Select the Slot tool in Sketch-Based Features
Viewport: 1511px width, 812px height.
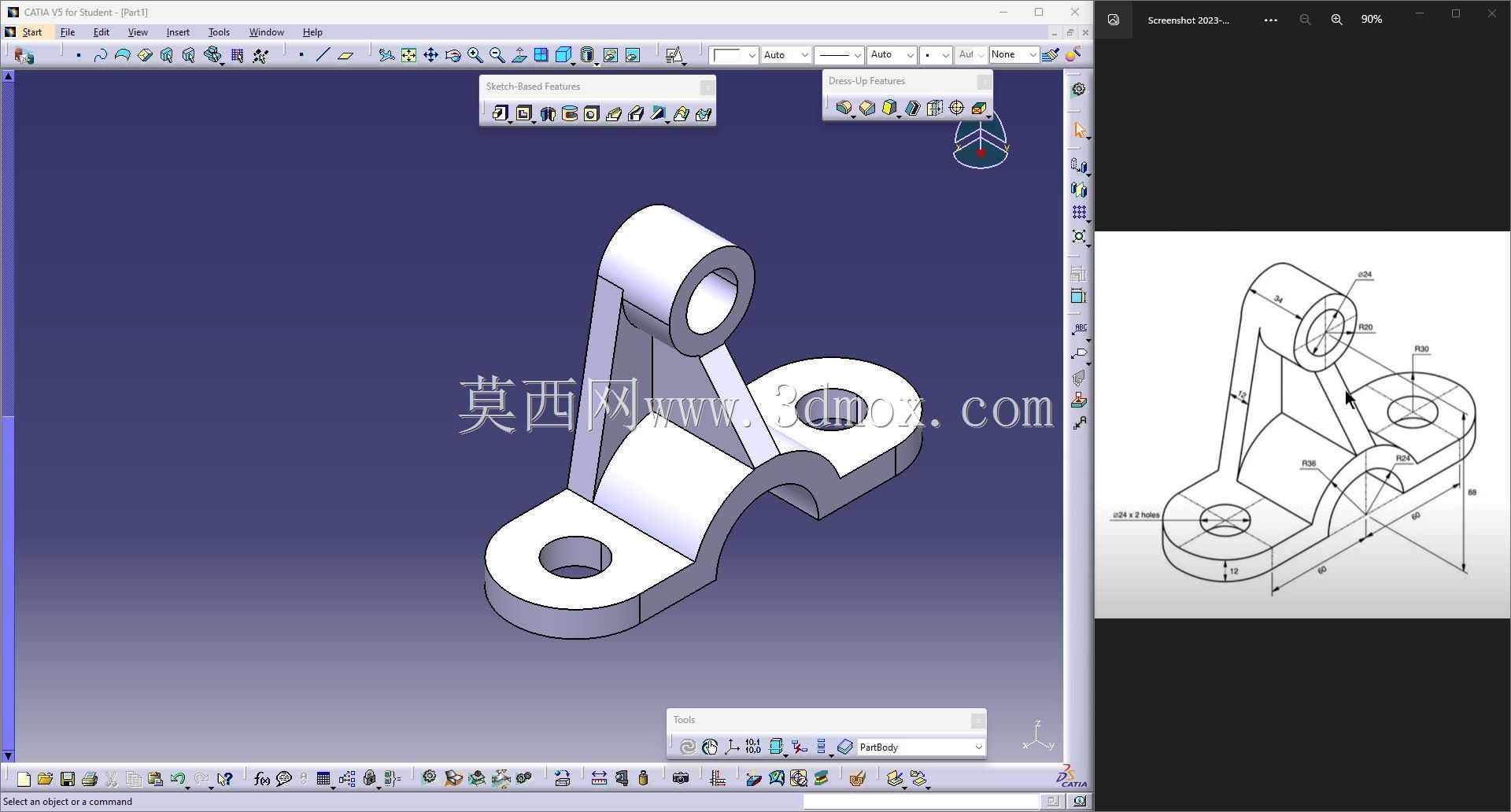pos(636,113)
